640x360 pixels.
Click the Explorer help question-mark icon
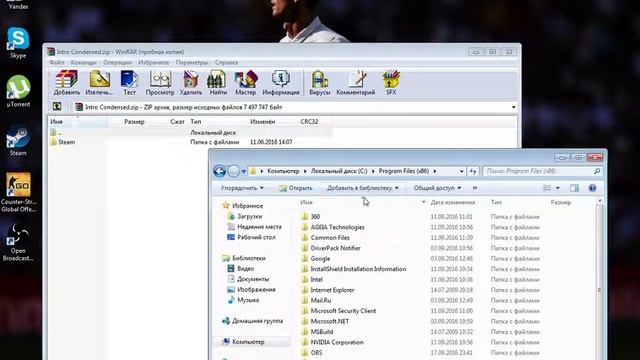point(592,188)
